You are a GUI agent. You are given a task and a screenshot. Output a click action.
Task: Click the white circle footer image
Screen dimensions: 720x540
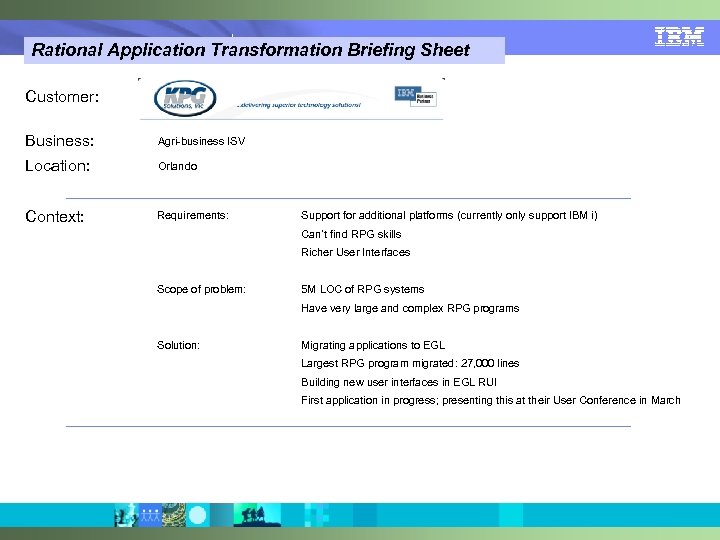pos(198,515)
